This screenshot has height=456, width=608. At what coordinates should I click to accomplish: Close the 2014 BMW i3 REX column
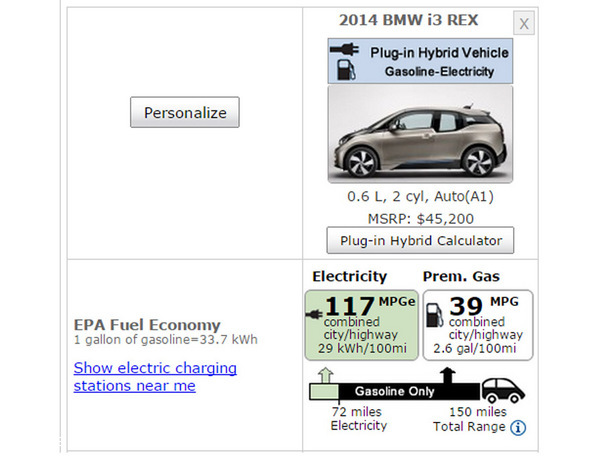525,24
